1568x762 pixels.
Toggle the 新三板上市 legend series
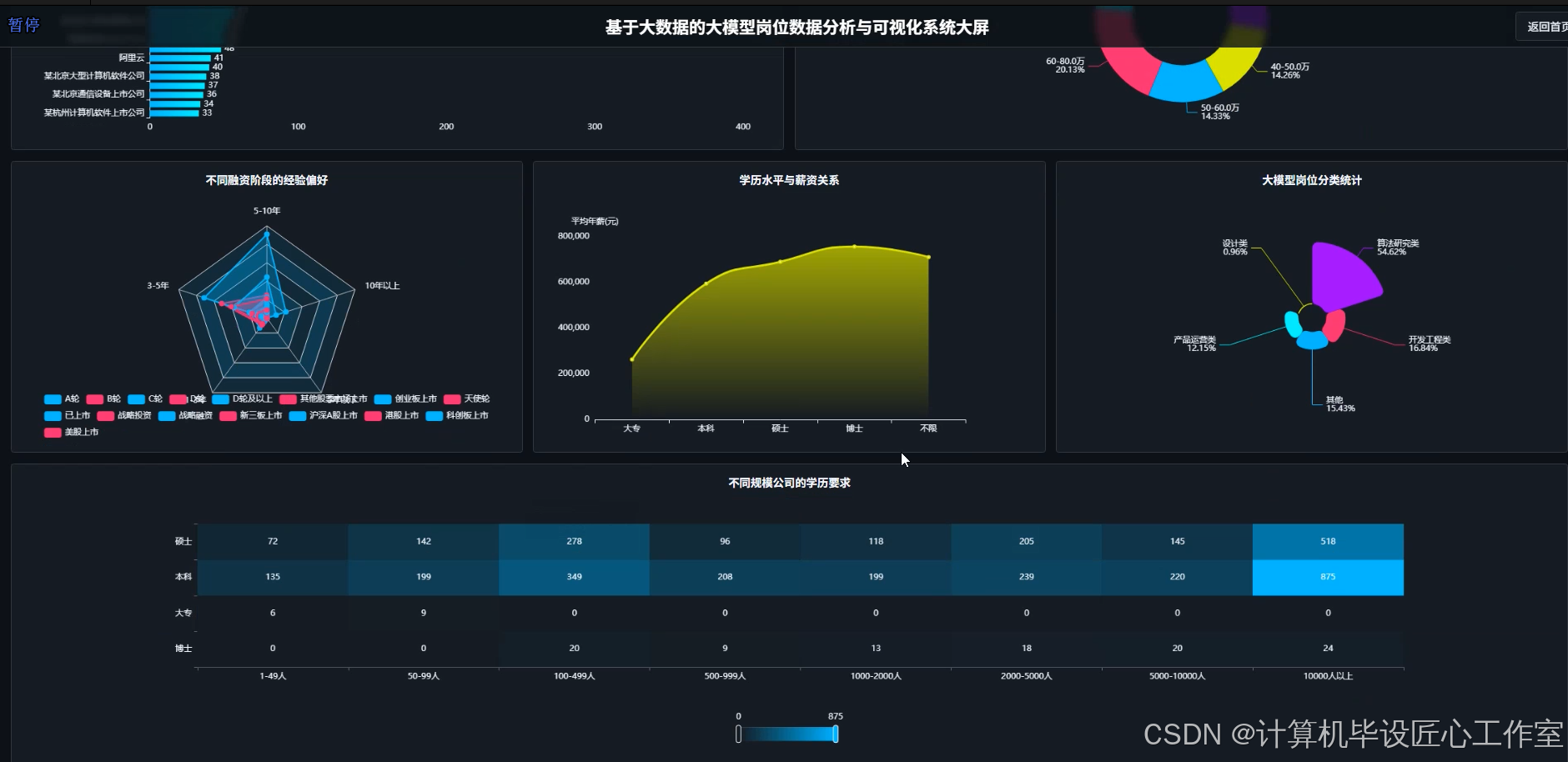point(251,415)
